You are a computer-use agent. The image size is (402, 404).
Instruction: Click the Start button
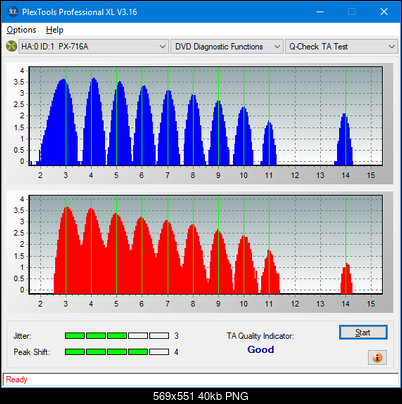tap(363, 332)
